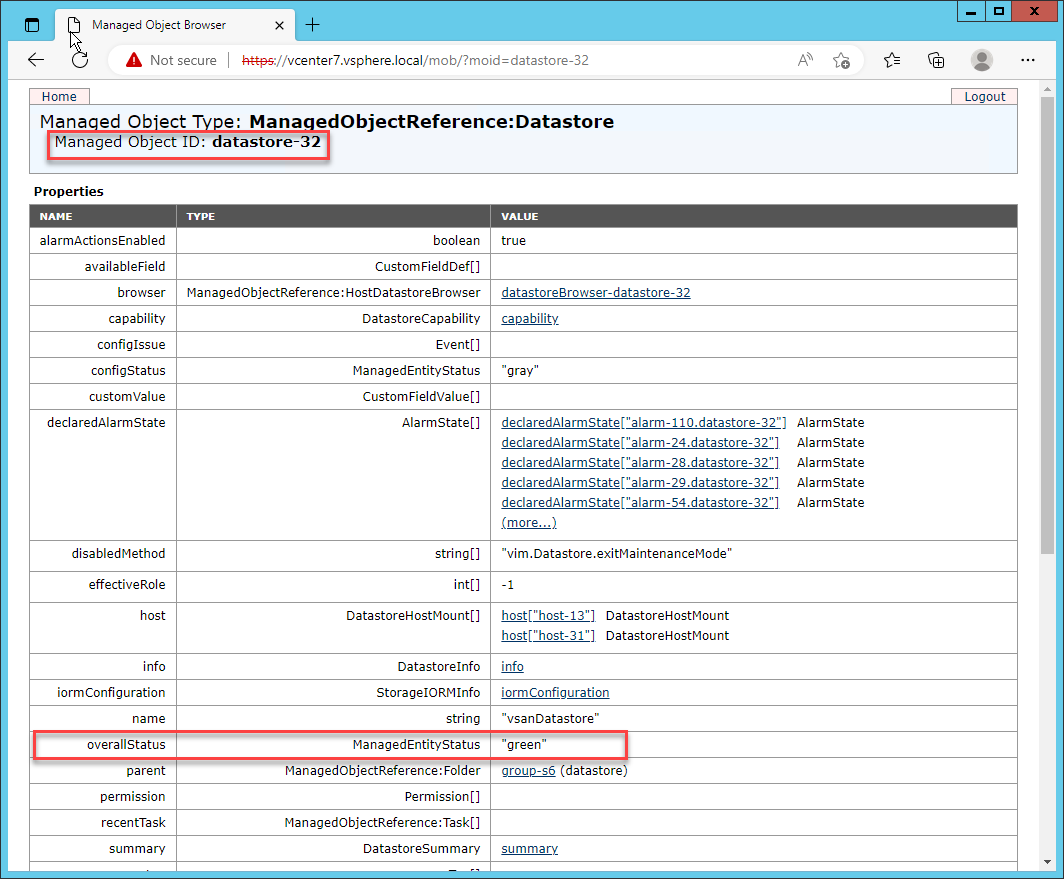Open the tab actions menu icon

point(32,25)
